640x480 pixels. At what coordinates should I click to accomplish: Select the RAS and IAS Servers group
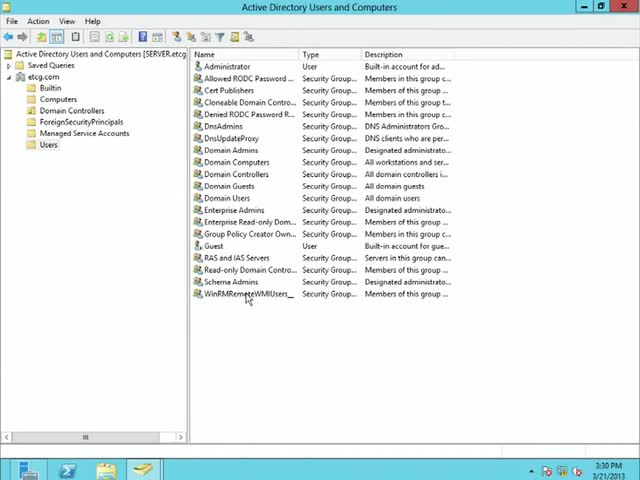(x=237, y=258)
